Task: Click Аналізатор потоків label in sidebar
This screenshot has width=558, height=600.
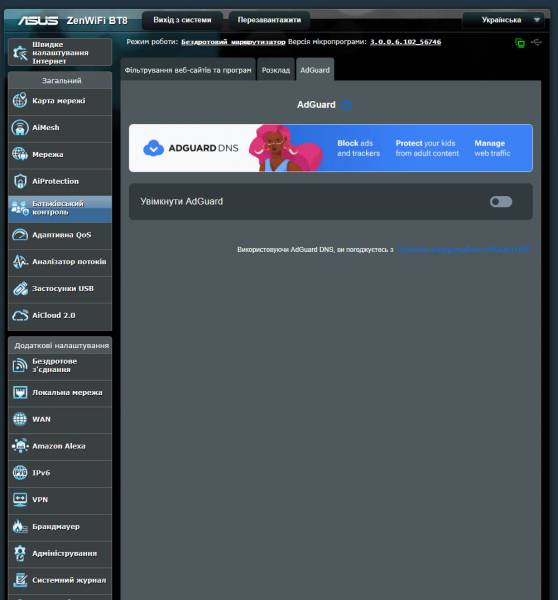Action: click(69, 262)
